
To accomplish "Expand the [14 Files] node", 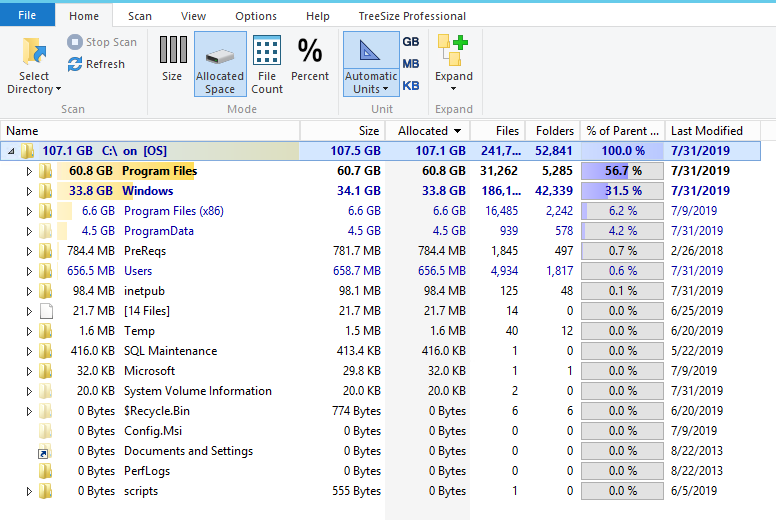I will [29, 311].
